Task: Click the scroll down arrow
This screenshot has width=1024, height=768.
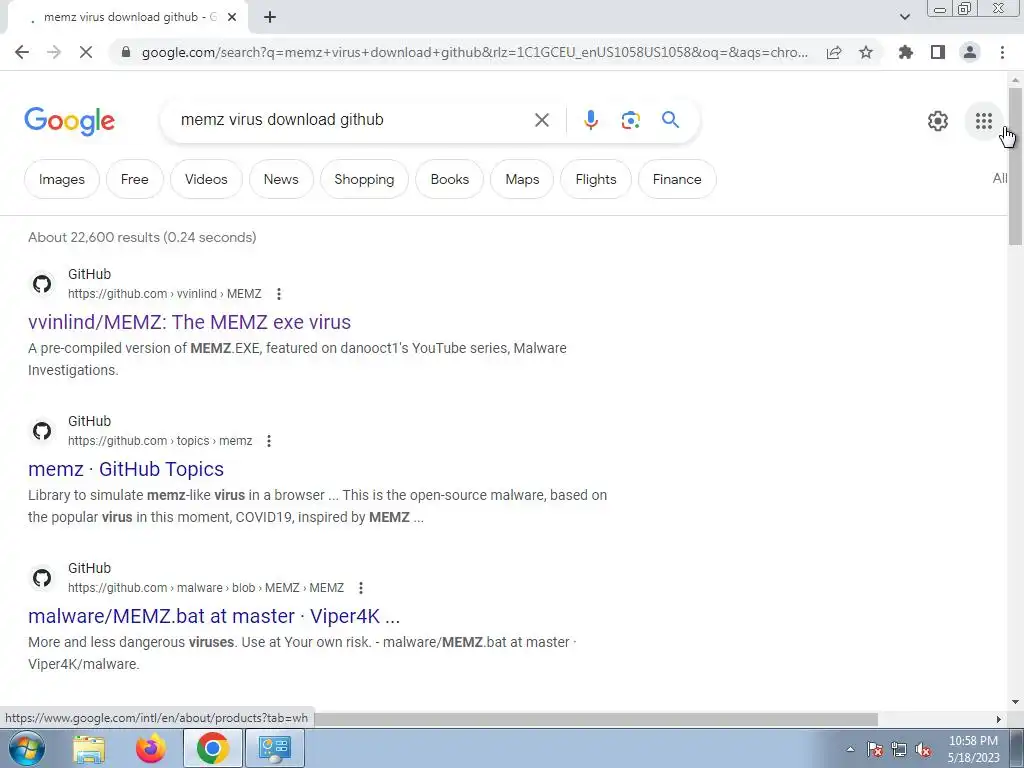Action: coord(1015,702)
